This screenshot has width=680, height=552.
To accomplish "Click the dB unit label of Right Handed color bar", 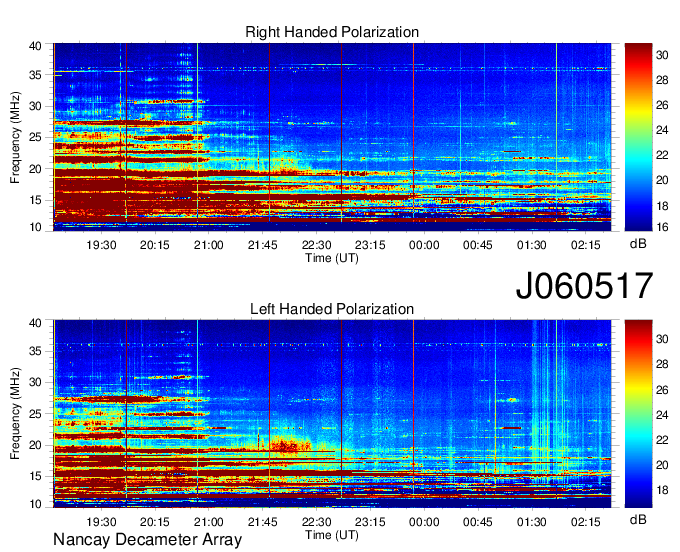I will [x=638, y=244].
